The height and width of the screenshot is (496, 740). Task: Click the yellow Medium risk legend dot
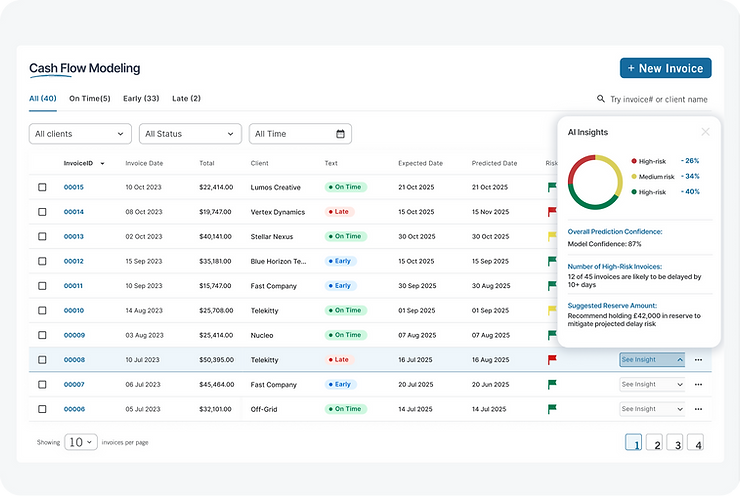[634, 177]
